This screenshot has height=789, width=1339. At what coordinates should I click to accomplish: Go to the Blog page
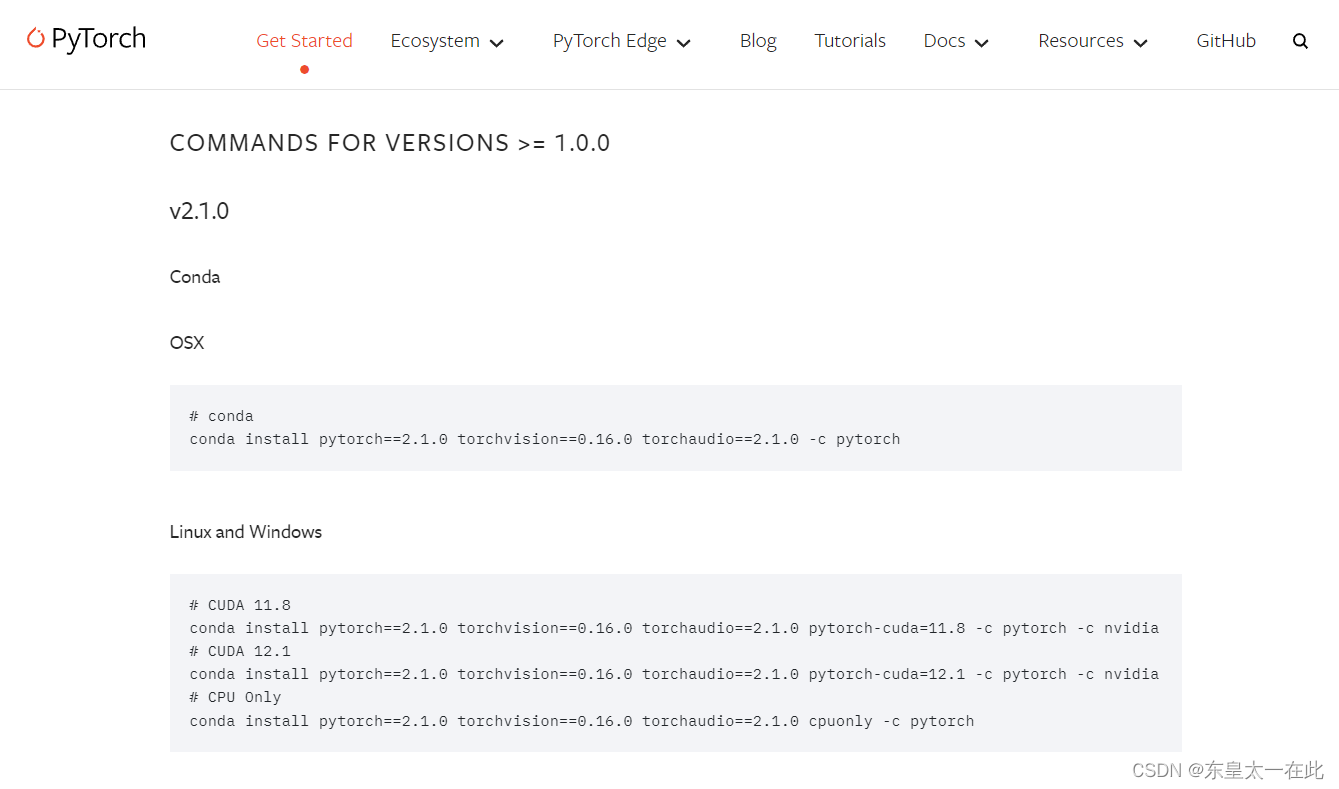758,41
